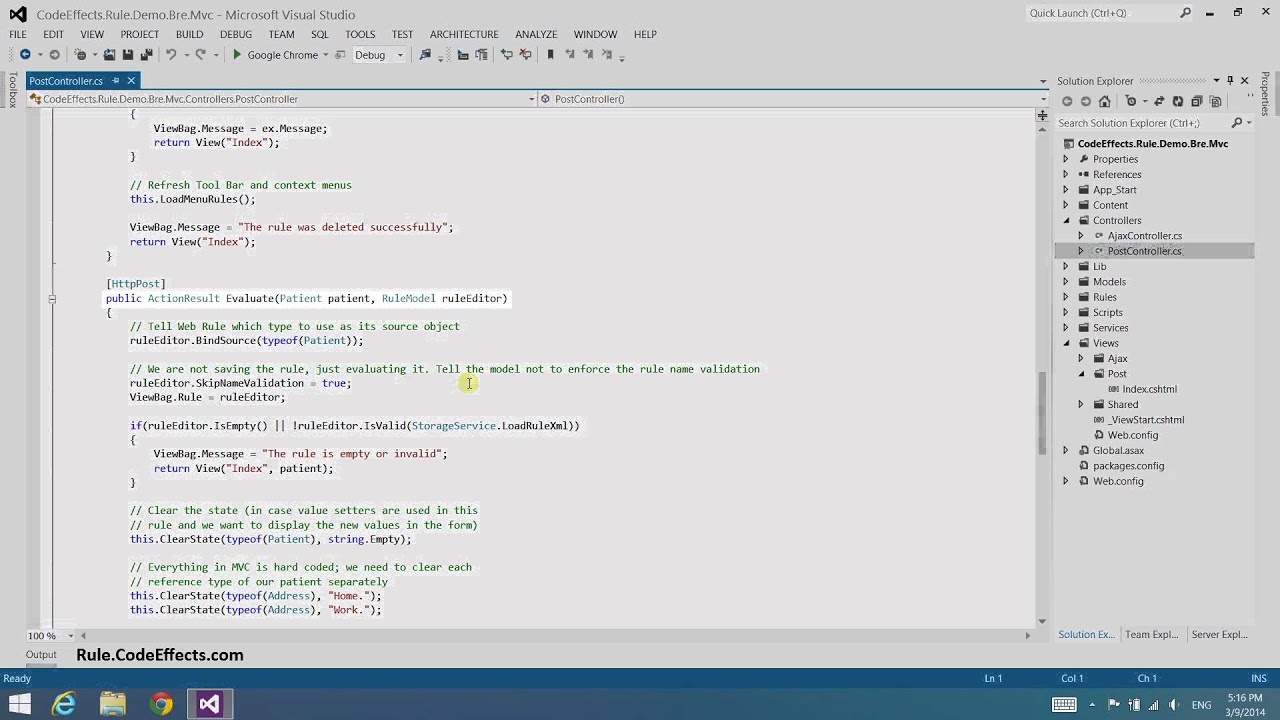Screen dimensions: 1280x720
Task: Open the Solution Explorer window options dropdown
Action: (1216, 81)
